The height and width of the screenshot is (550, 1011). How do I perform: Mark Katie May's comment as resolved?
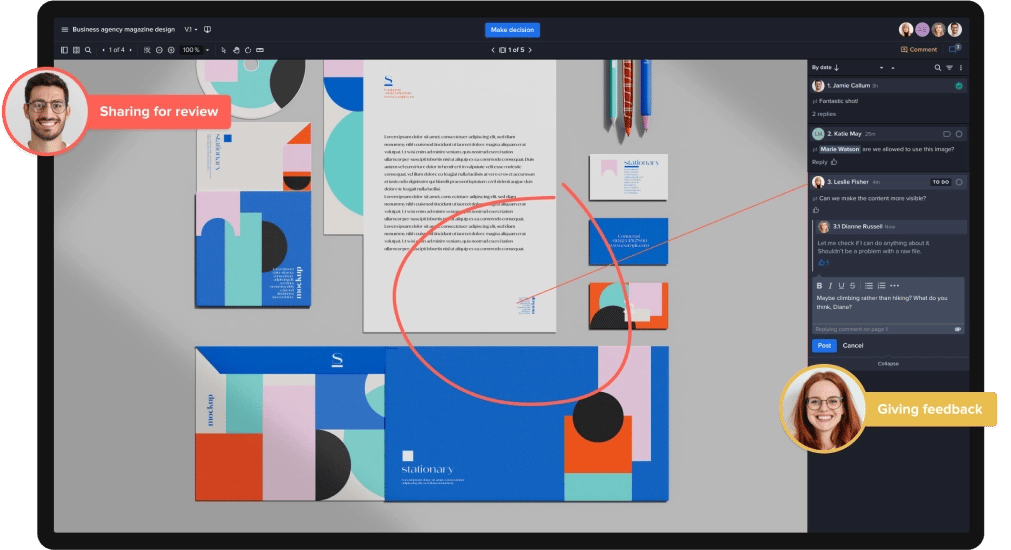tap(959, 134)
